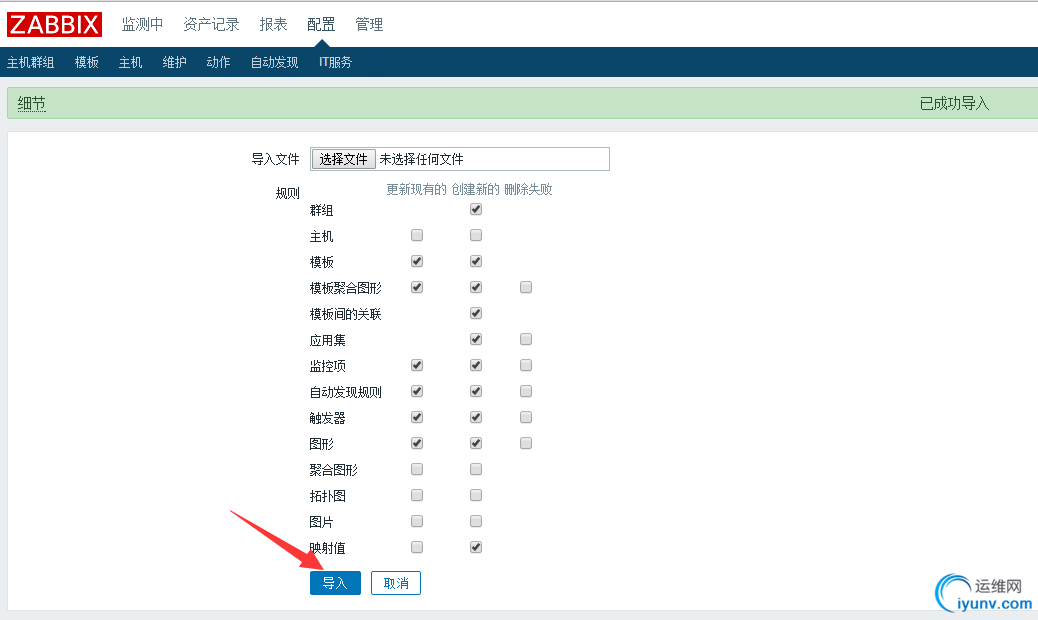Click the 取消 cancel button
The width and height of the screenshot is (1038, 620).
click(396, 583)
